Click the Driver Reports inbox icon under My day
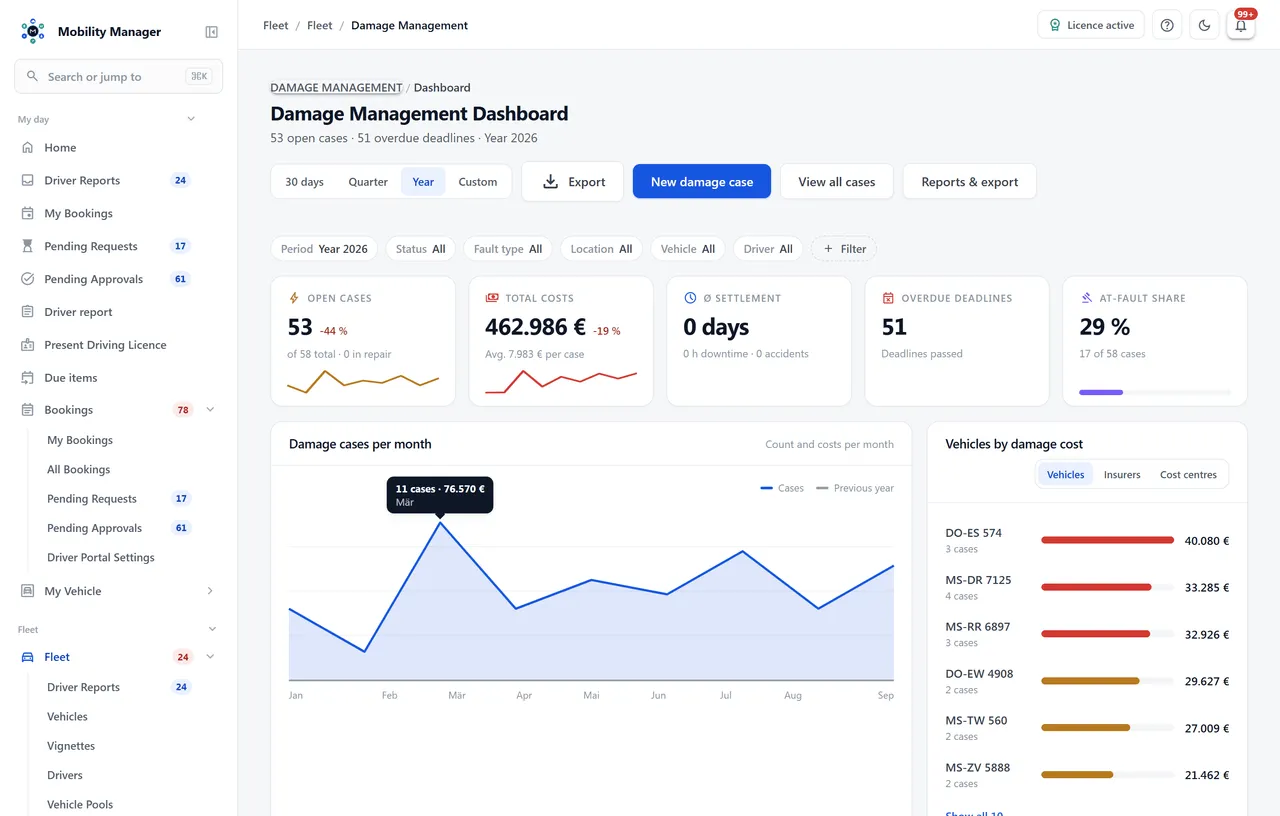Viewport: 1280px width, 816px height. pos(27,181)
